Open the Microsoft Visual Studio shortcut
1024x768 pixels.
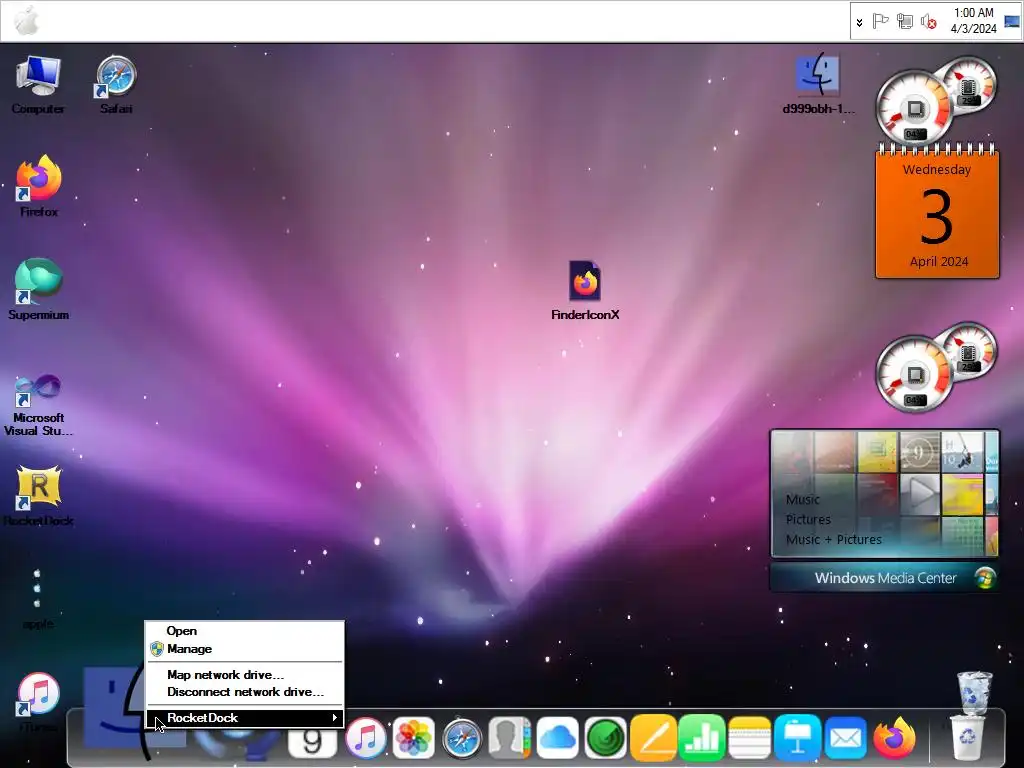tap(39, 405)
